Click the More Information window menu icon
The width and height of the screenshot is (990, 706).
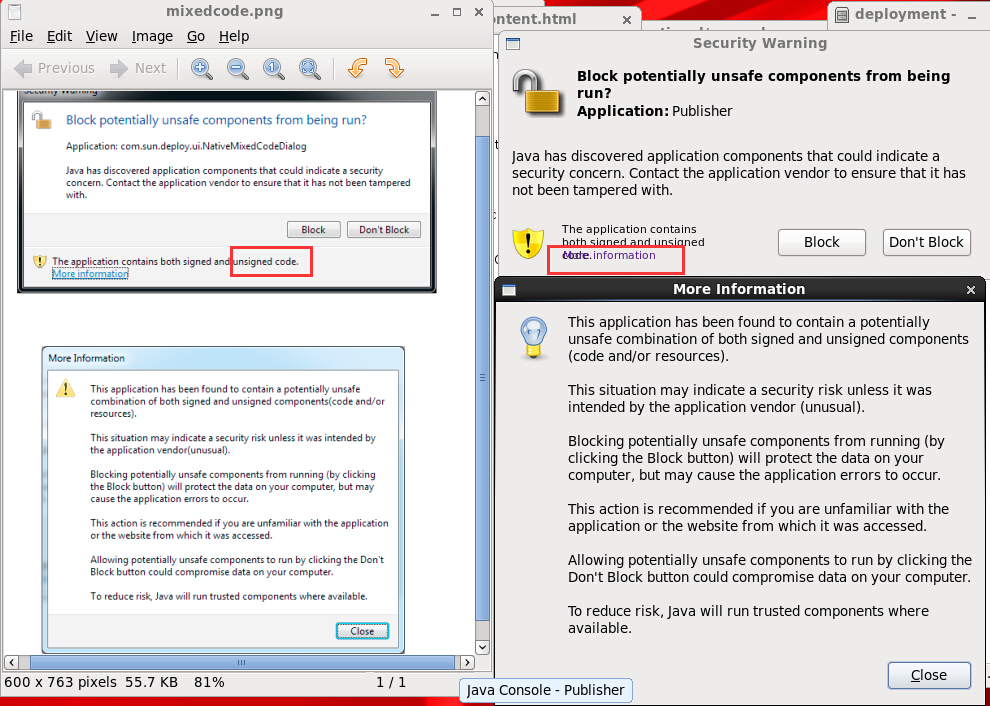click(509, 290)
